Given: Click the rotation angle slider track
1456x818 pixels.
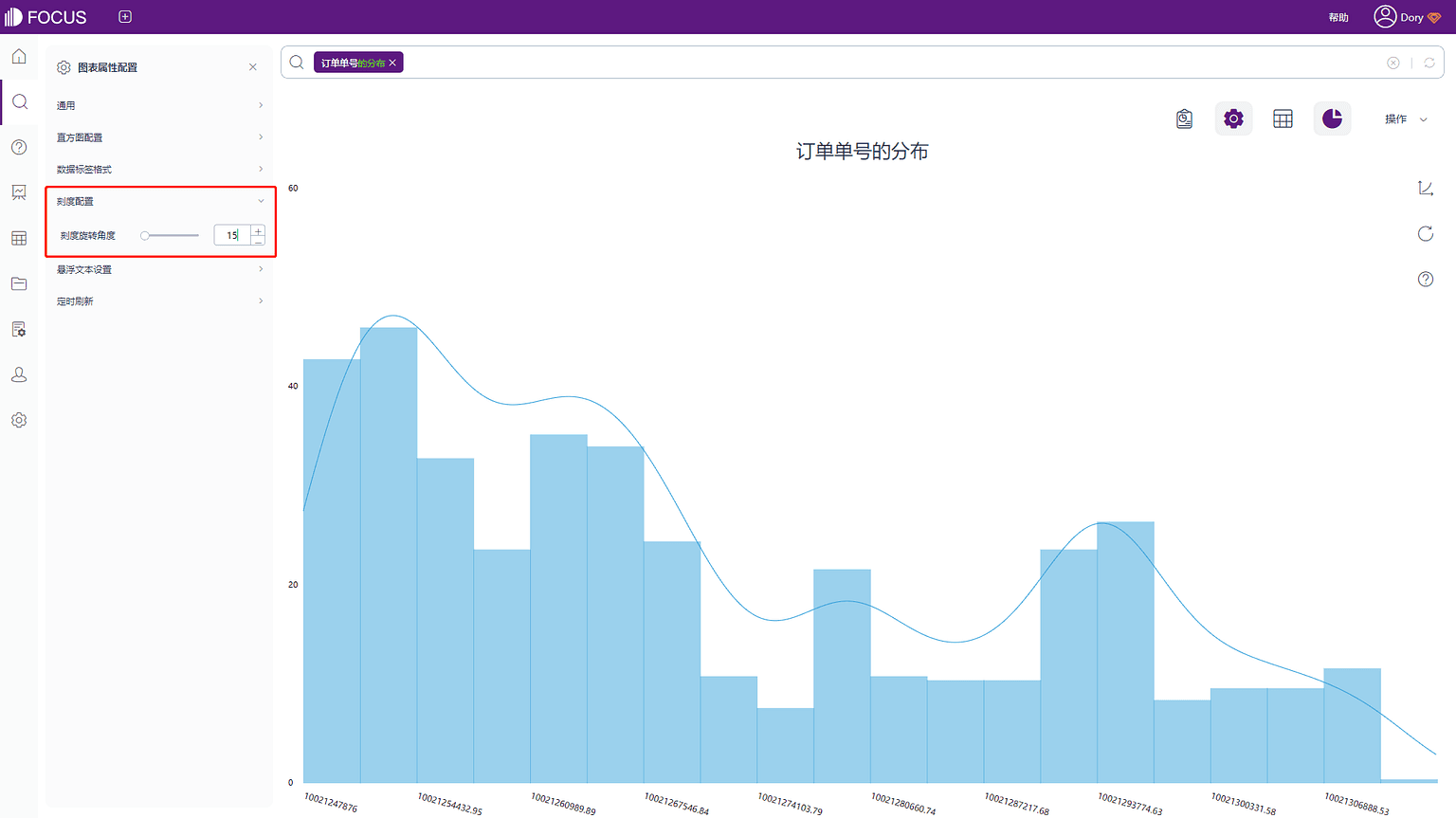Looking at the screenshot, I should [171, 235].
